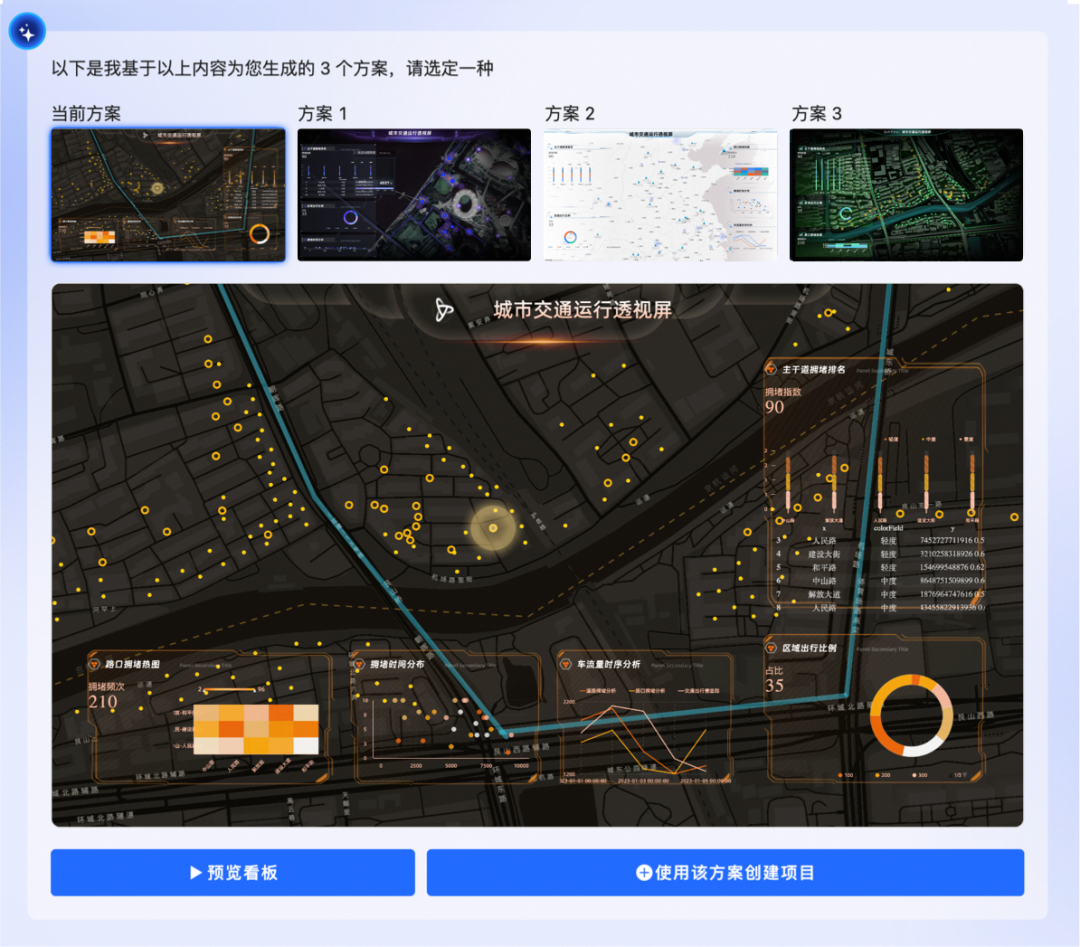
Task: Click the colorField column header
Action: [888, 528]
